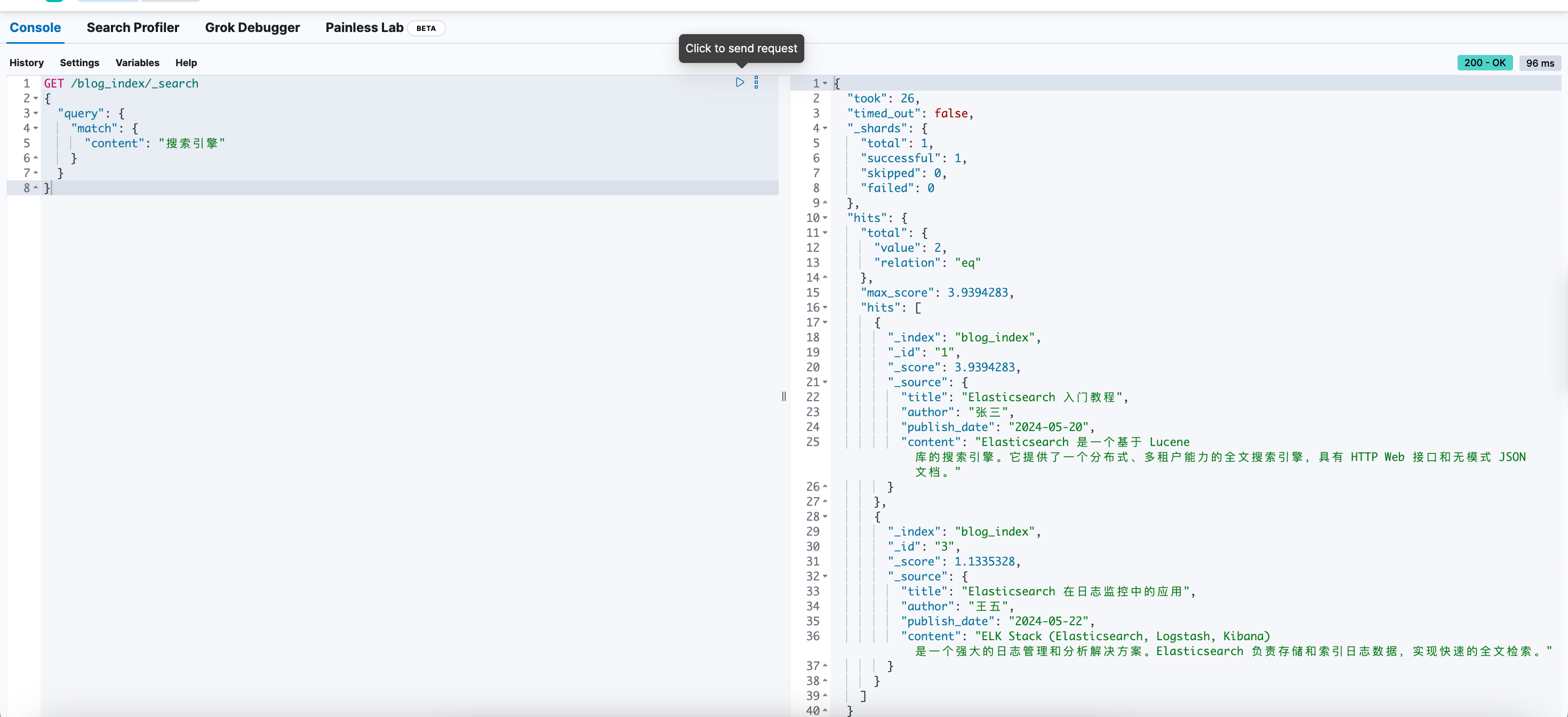Open the Variables option
The height and width of the screenshot is (717, 1568).
pos(138,63)
